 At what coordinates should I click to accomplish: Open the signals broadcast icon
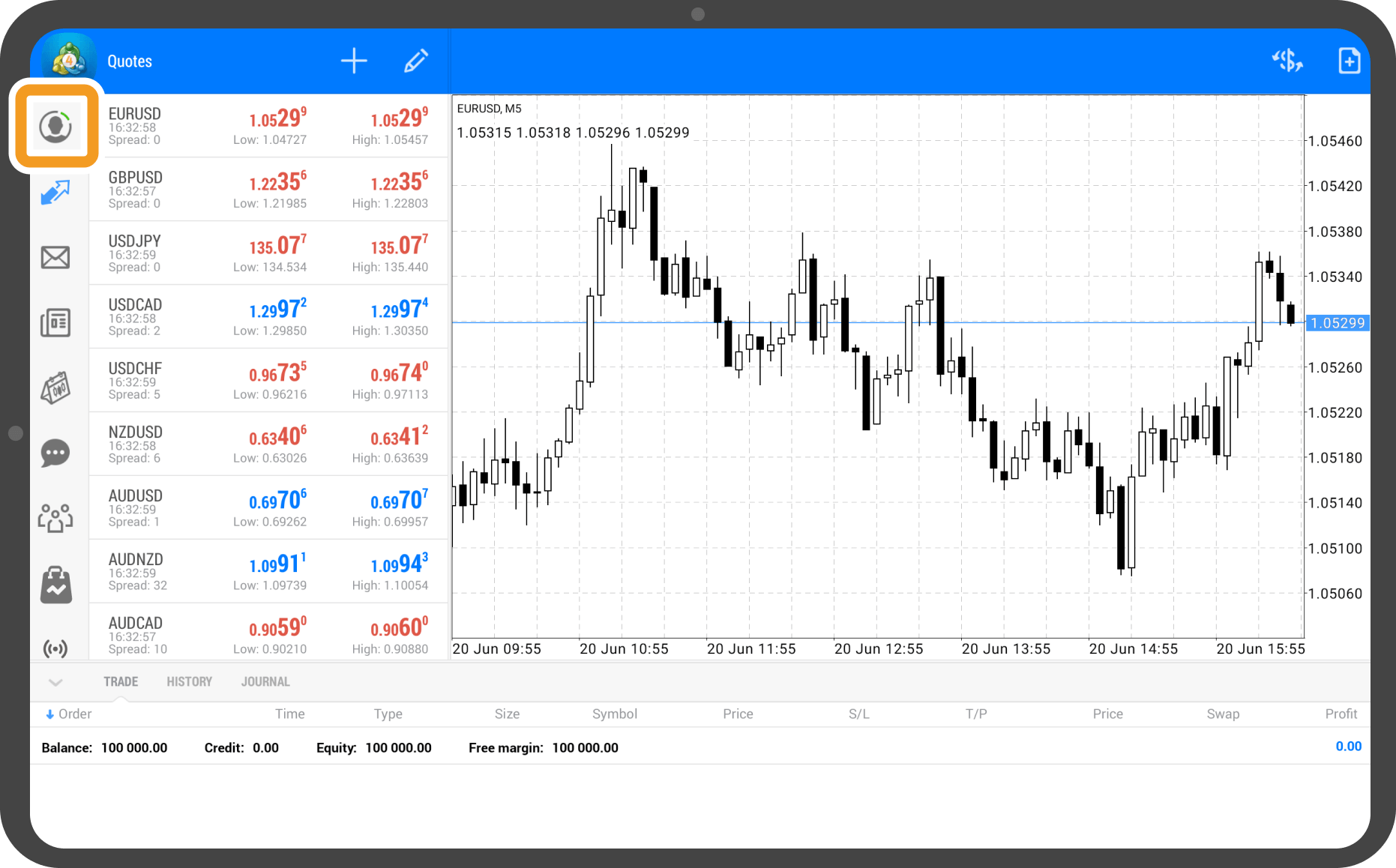point(55,648)
